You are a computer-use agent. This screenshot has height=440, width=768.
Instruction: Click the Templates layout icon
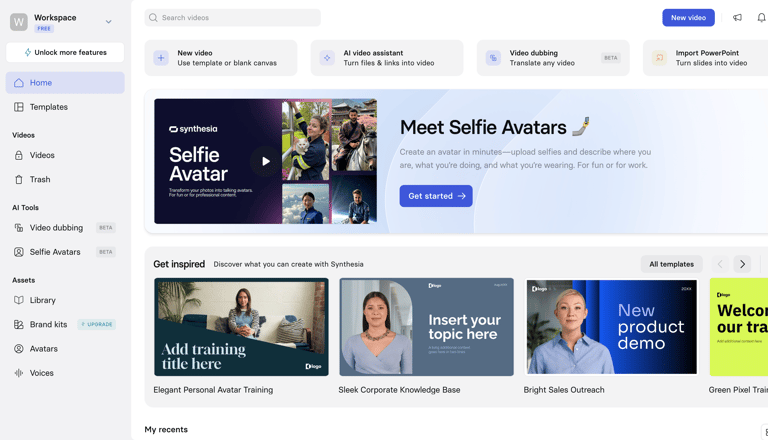[x=19, y=107]
